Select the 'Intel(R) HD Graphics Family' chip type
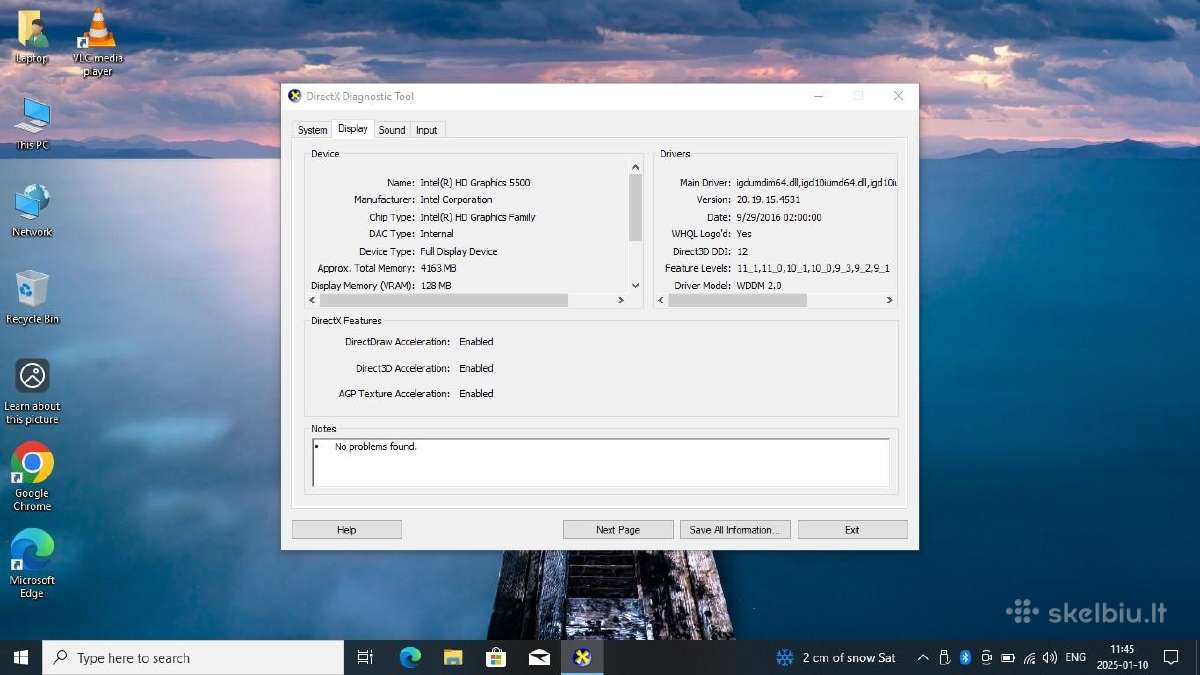Image resolution: width=1200 pixels, height=675 pixels. 478,217
